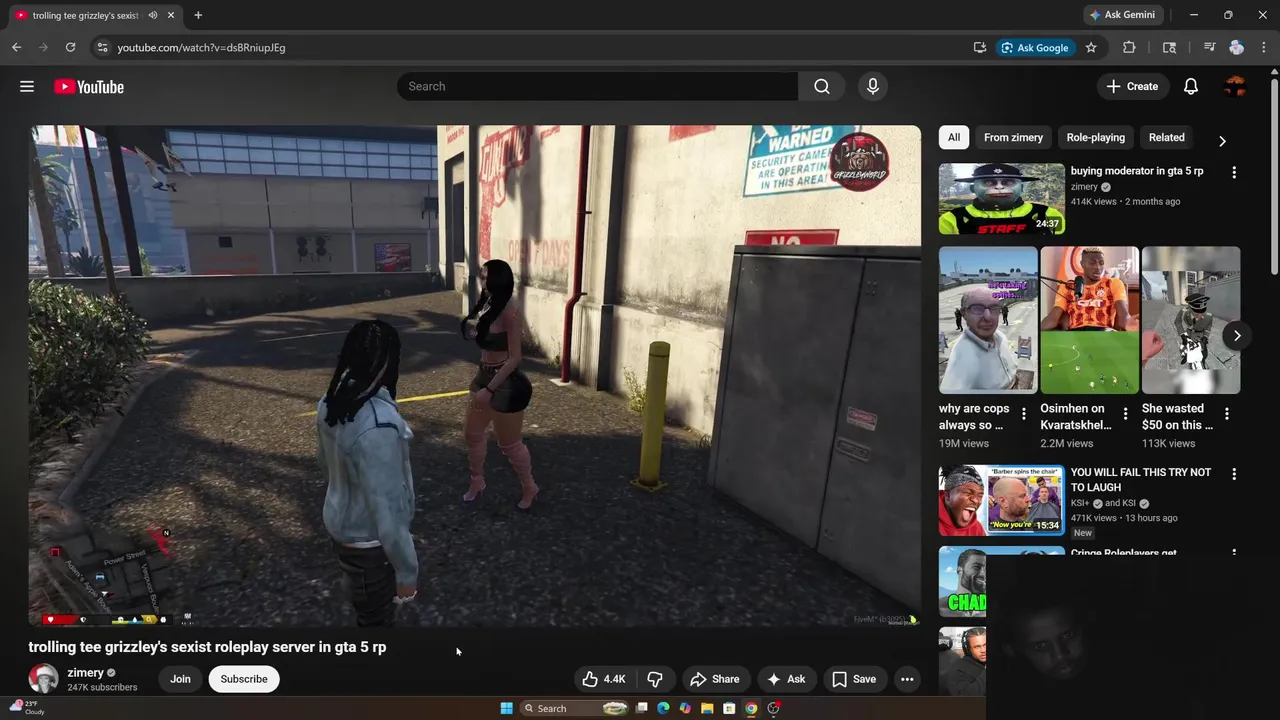Viewport: 1280px width, 720px height.
Task: Open the Osimhen short thumbnail
Action: pyautogui.click(x=1090, y=320)
